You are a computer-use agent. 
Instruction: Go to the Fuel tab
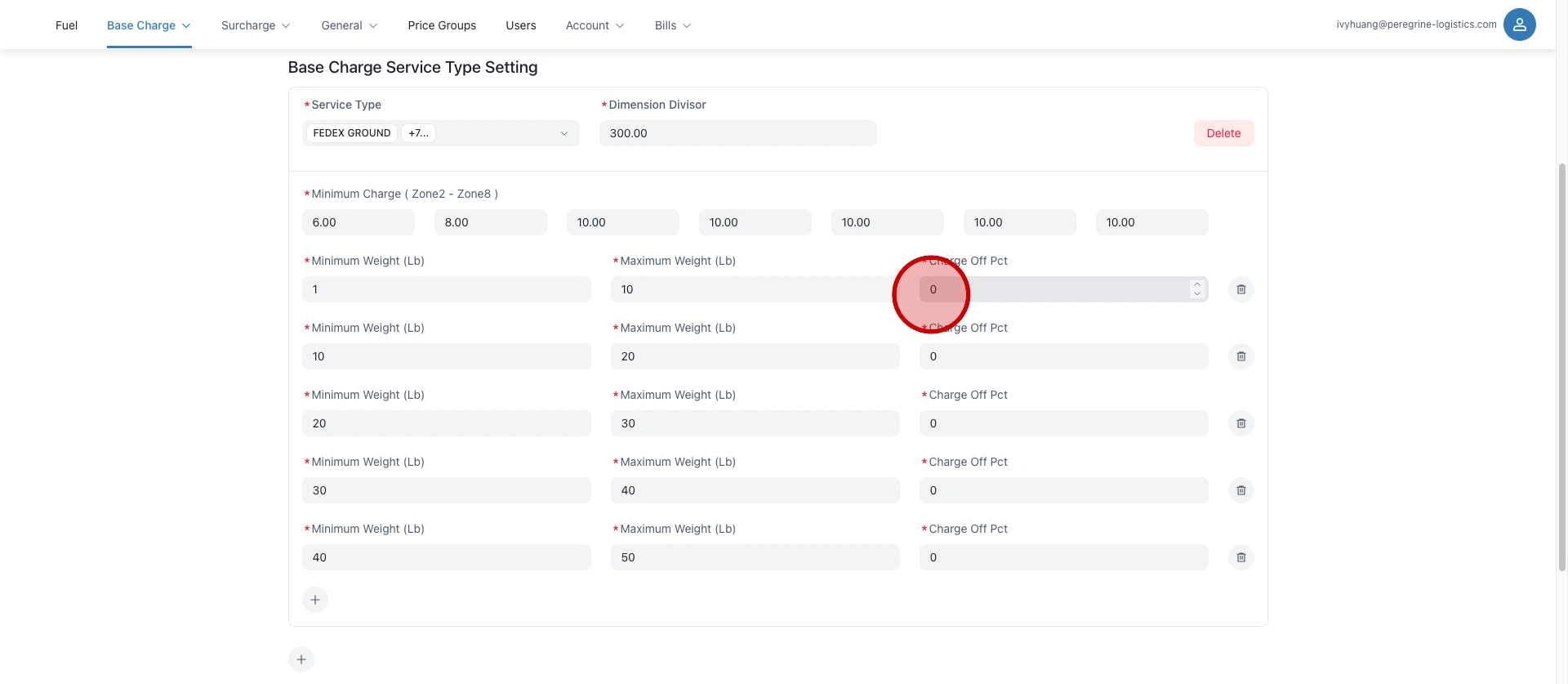coord(66,25)
